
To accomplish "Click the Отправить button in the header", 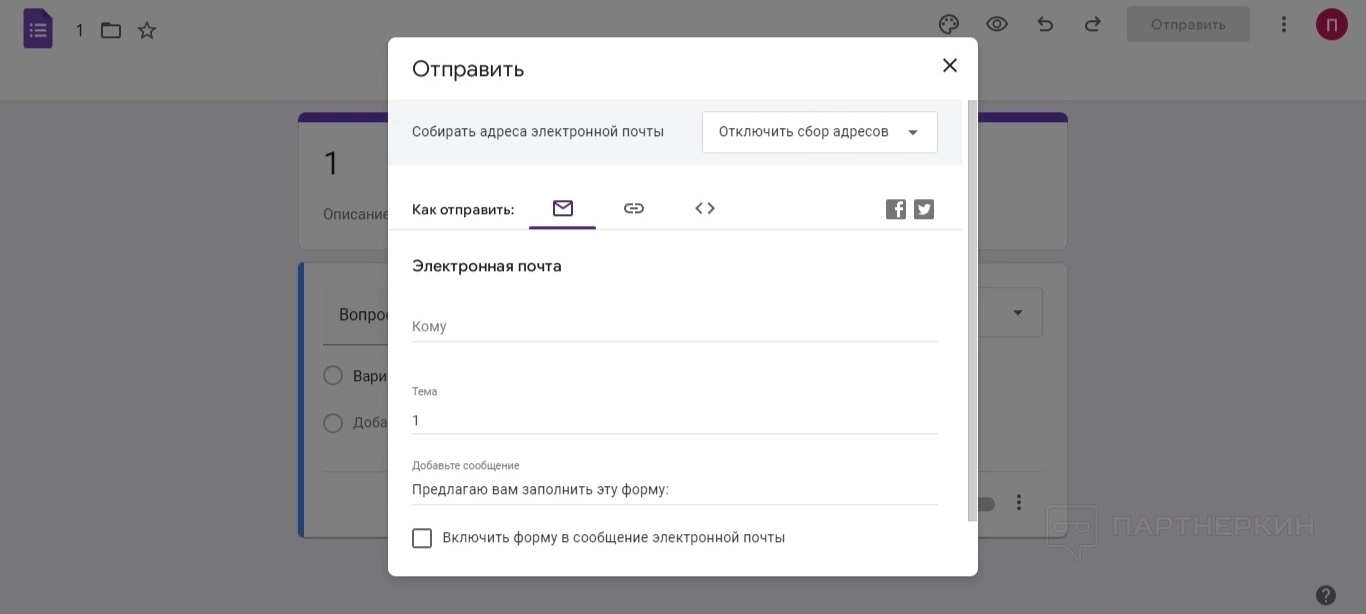I will 1188,25.
